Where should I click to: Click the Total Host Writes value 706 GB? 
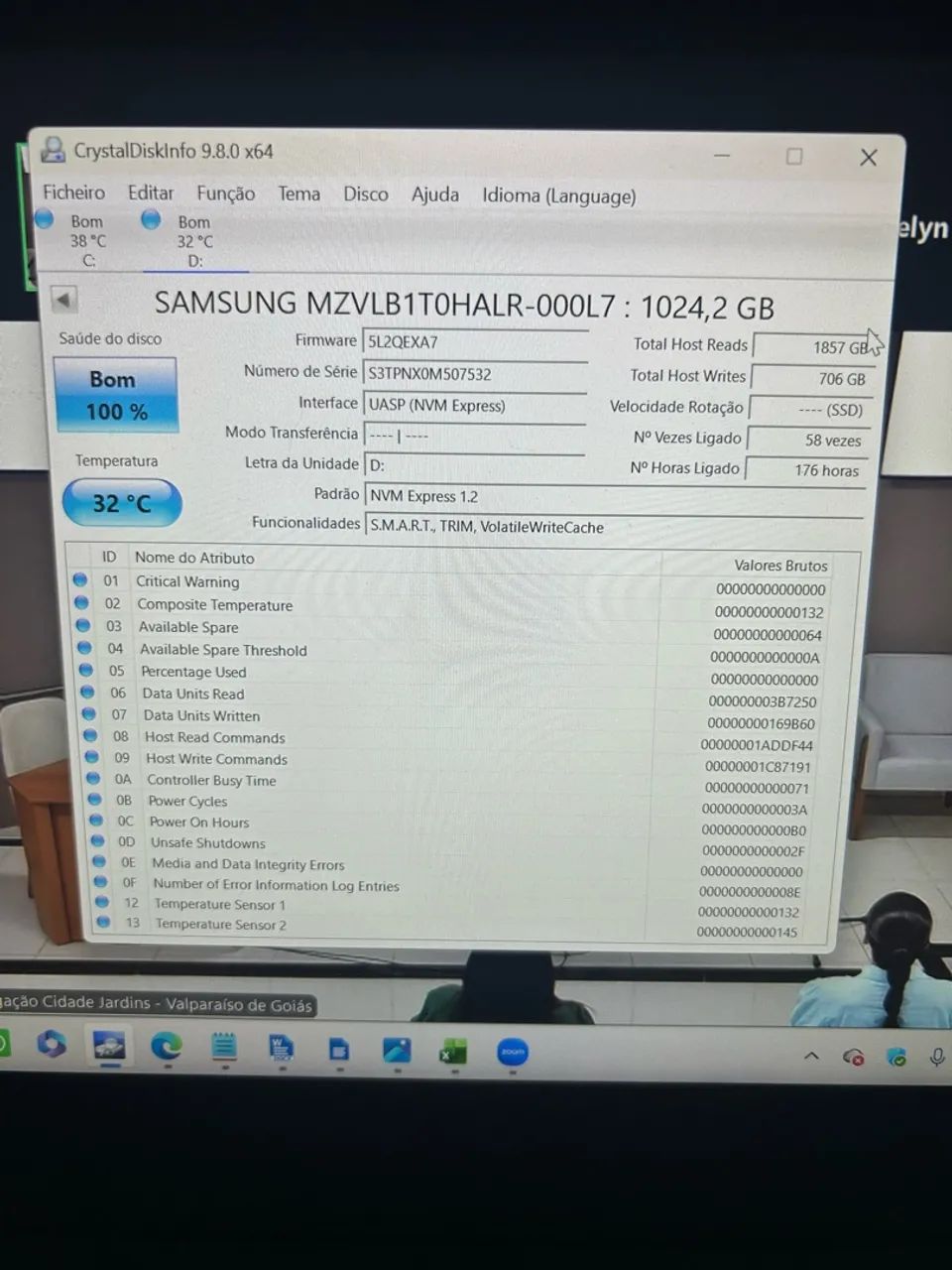(811, 379)
